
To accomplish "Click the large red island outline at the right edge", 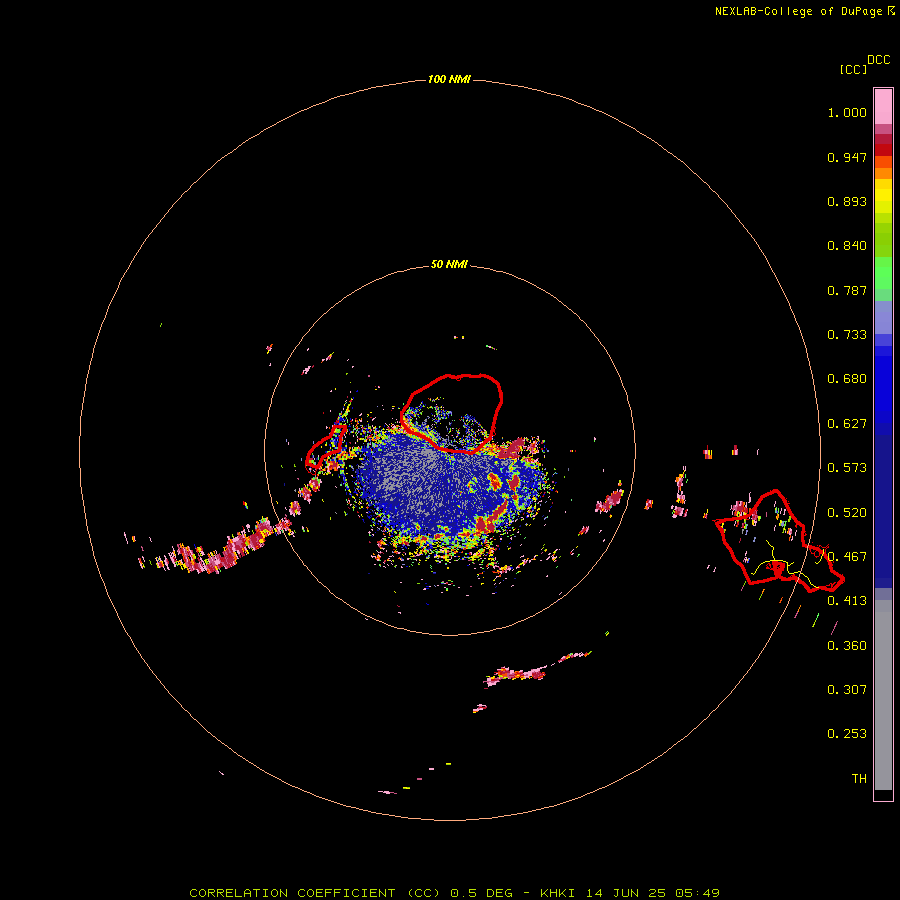I will click(x=779, y=542).
